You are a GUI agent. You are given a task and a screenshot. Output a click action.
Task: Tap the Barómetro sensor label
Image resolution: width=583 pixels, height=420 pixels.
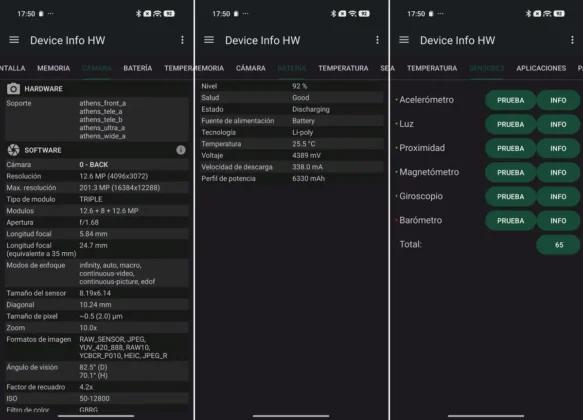421,220
